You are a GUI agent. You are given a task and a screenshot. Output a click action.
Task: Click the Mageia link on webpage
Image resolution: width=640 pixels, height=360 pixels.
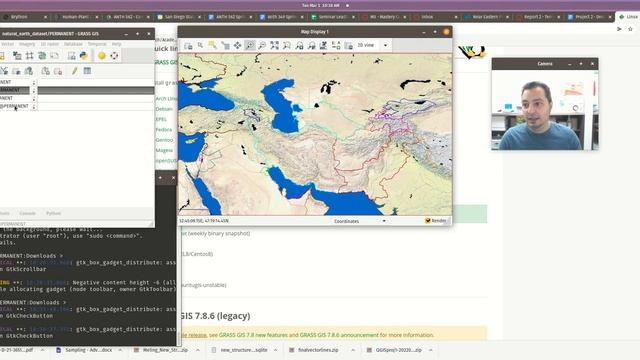pyautogui.click(x=164, y=150)
